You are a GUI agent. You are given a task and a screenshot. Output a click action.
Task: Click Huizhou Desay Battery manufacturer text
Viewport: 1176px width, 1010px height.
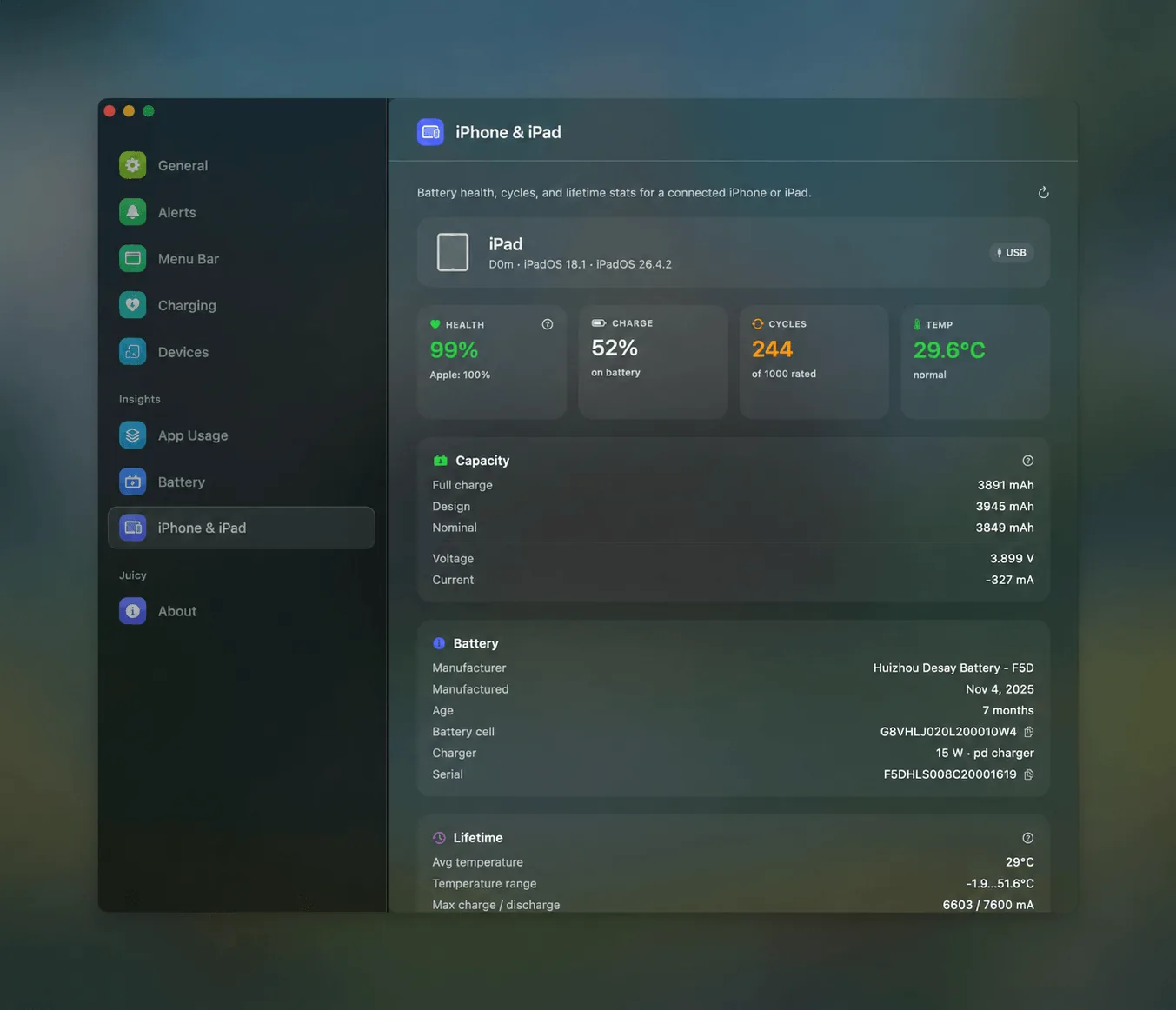(x=953, y=668)
